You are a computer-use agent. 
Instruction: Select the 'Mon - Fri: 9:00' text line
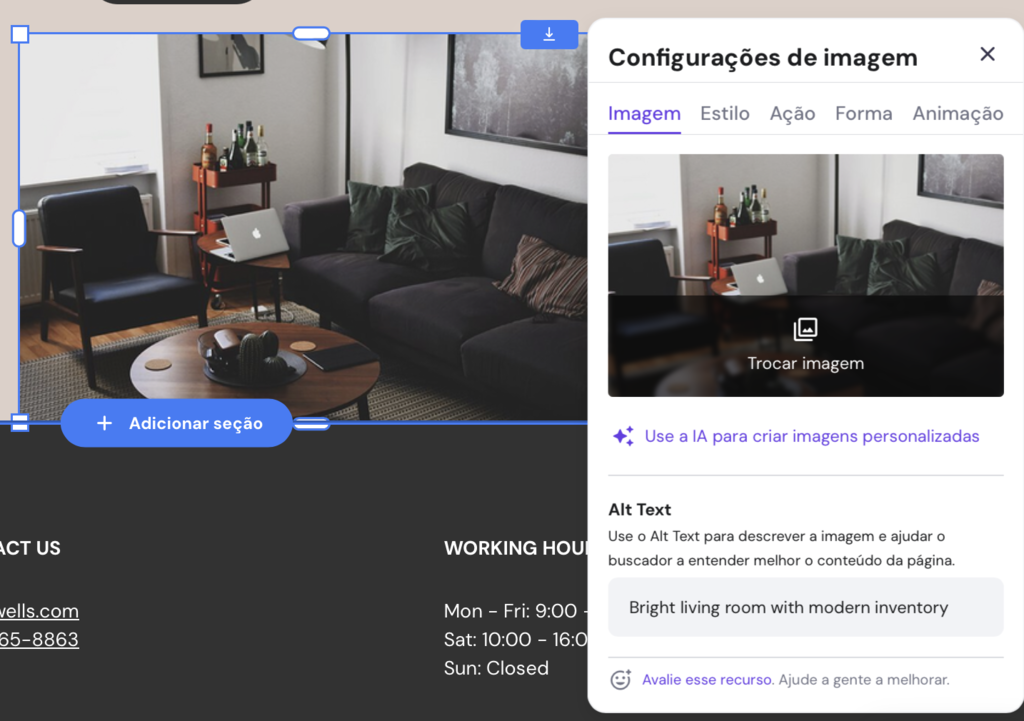click(515, 611)
